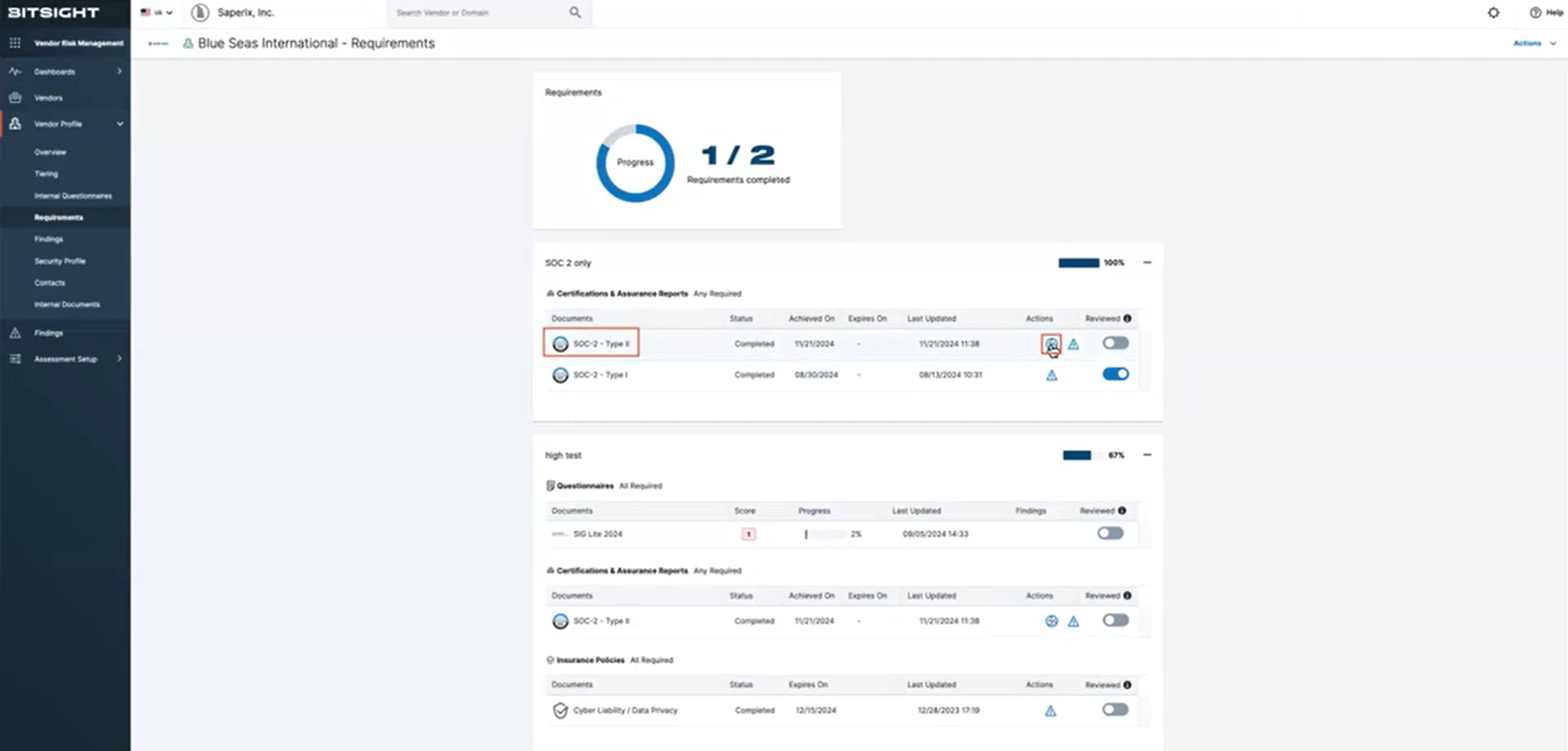Open Security Profile in sidebar

click(x=60, y=261)
